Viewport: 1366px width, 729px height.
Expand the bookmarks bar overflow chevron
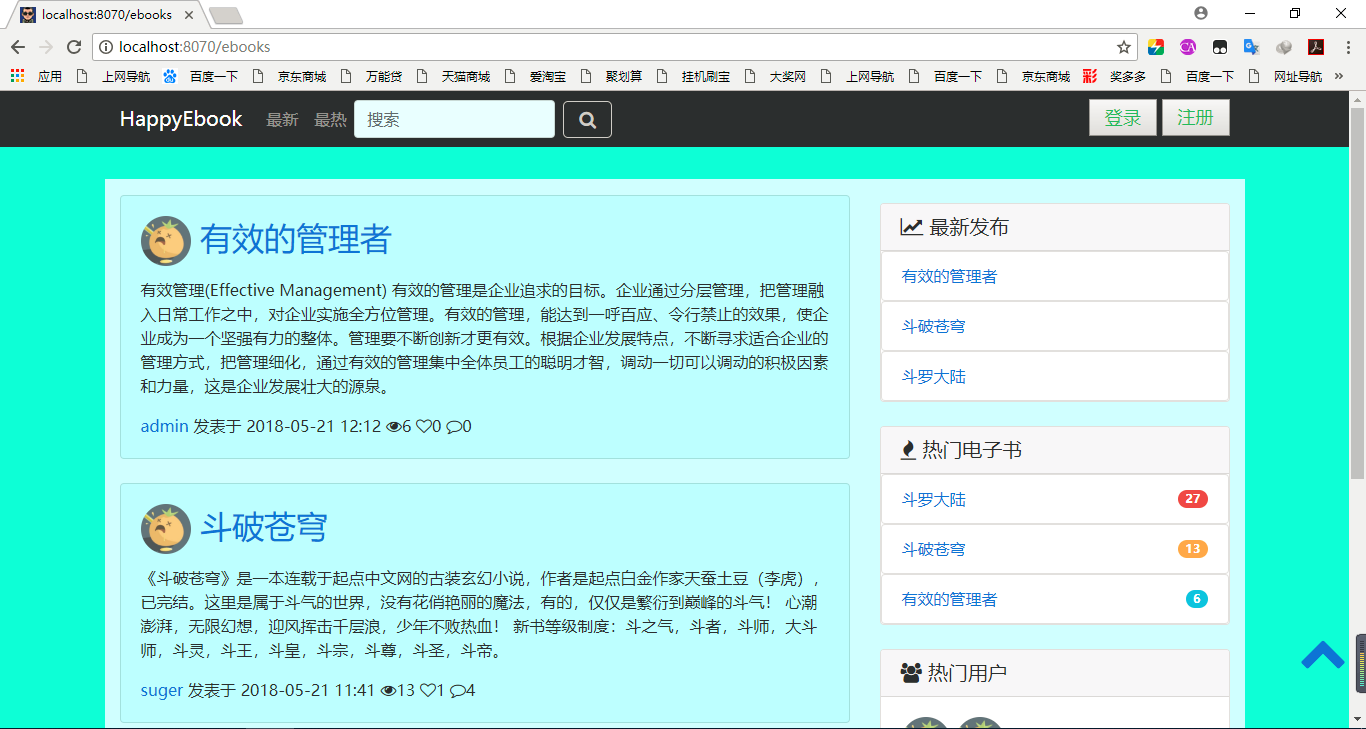point(1339,76)
